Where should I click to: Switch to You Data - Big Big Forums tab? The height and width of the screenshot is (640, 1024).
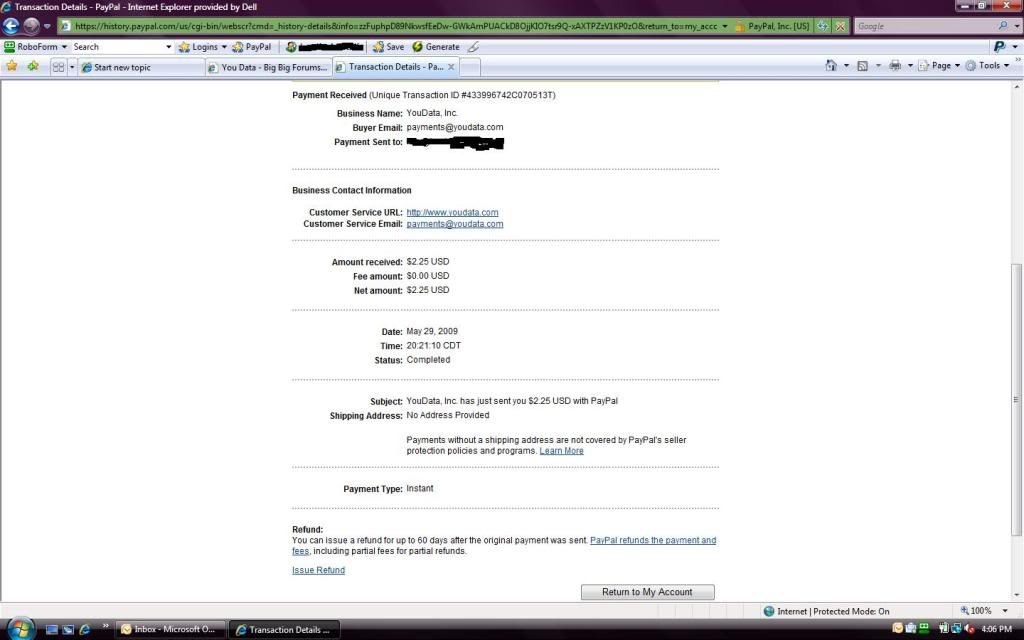coord(268,67)
